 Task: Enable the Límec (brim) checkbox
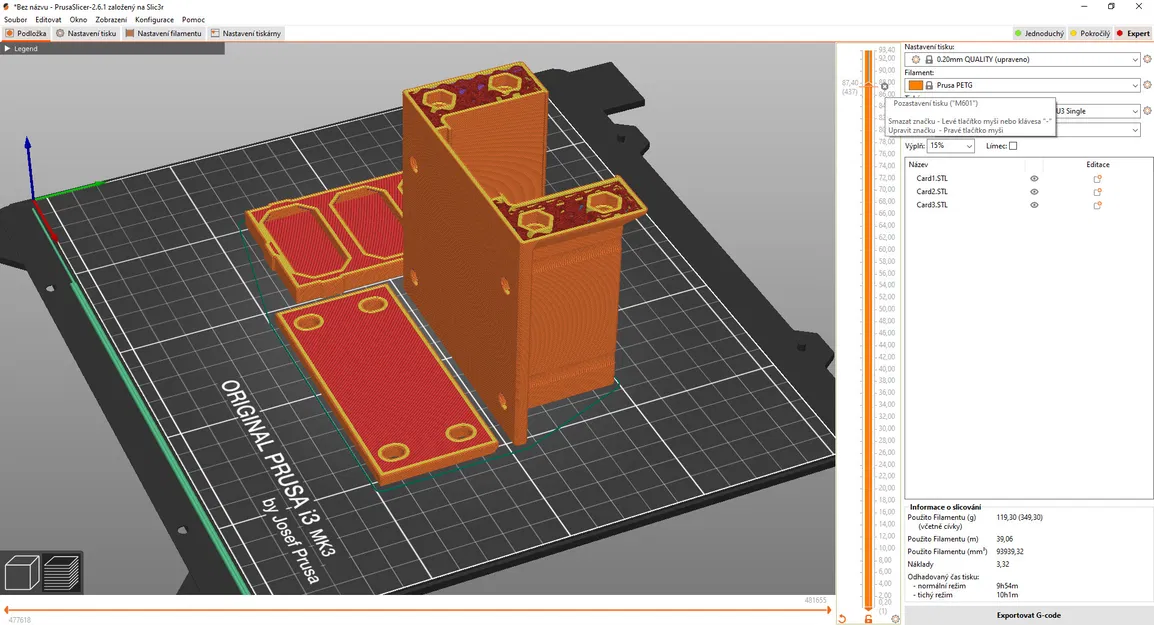pos(1013,146)
